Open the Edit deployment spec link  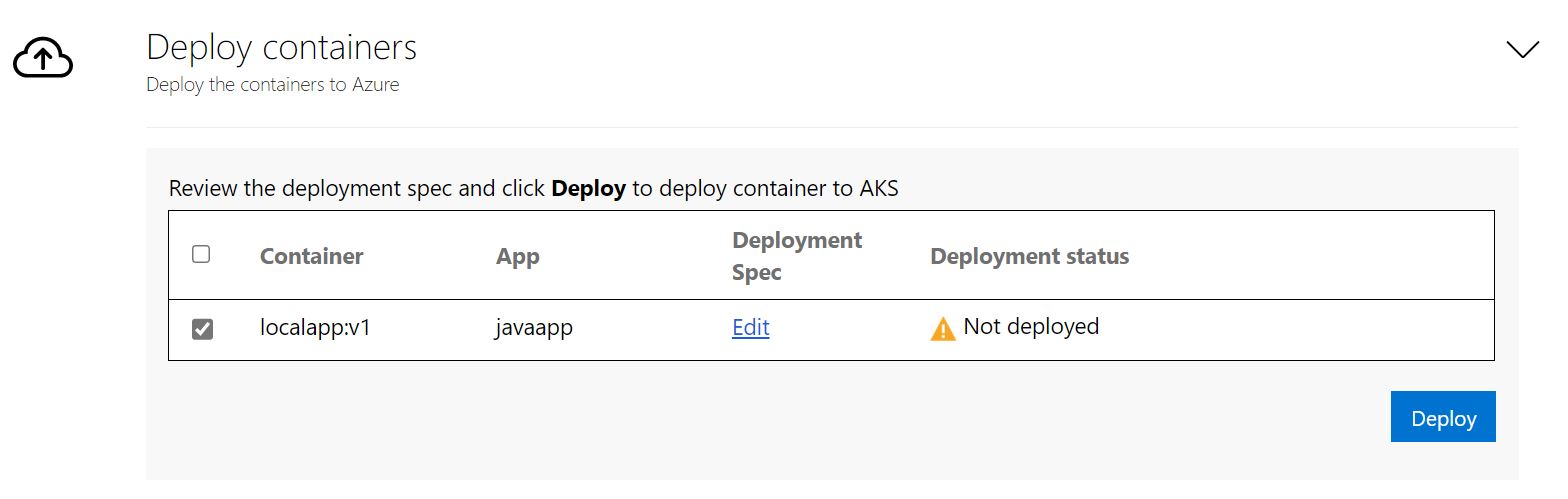point(750,327)
